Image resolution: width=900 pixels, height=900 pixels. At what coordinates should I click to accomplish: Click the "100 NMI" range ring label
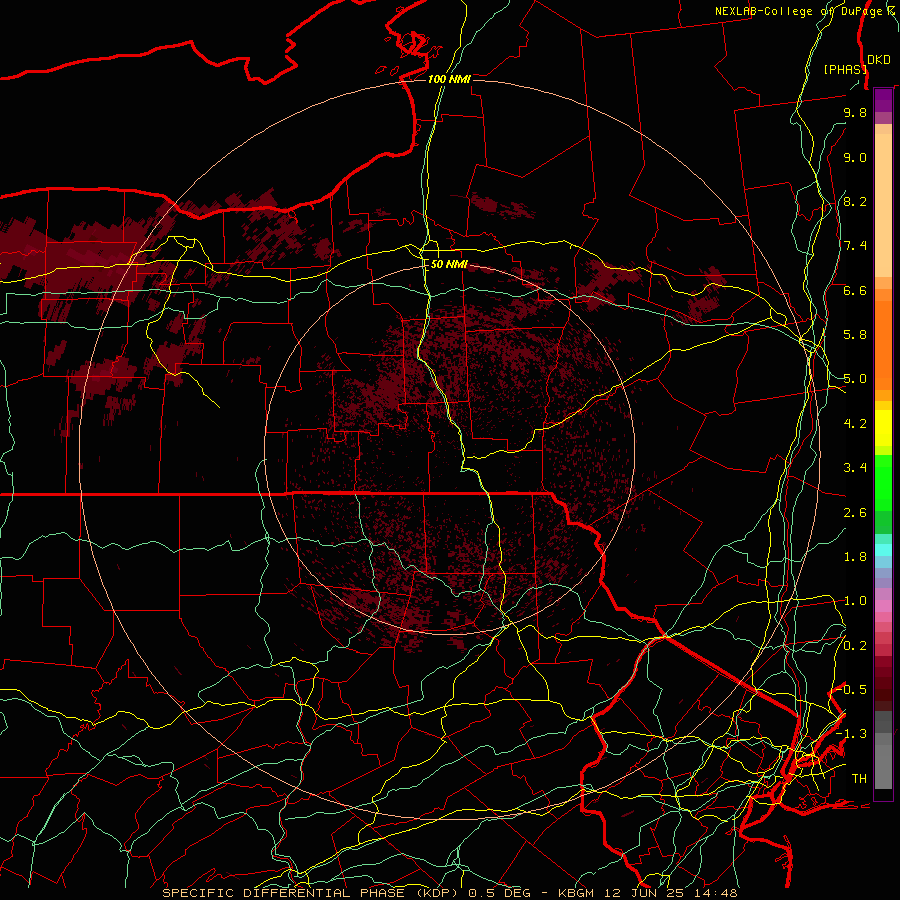point(449,79)
